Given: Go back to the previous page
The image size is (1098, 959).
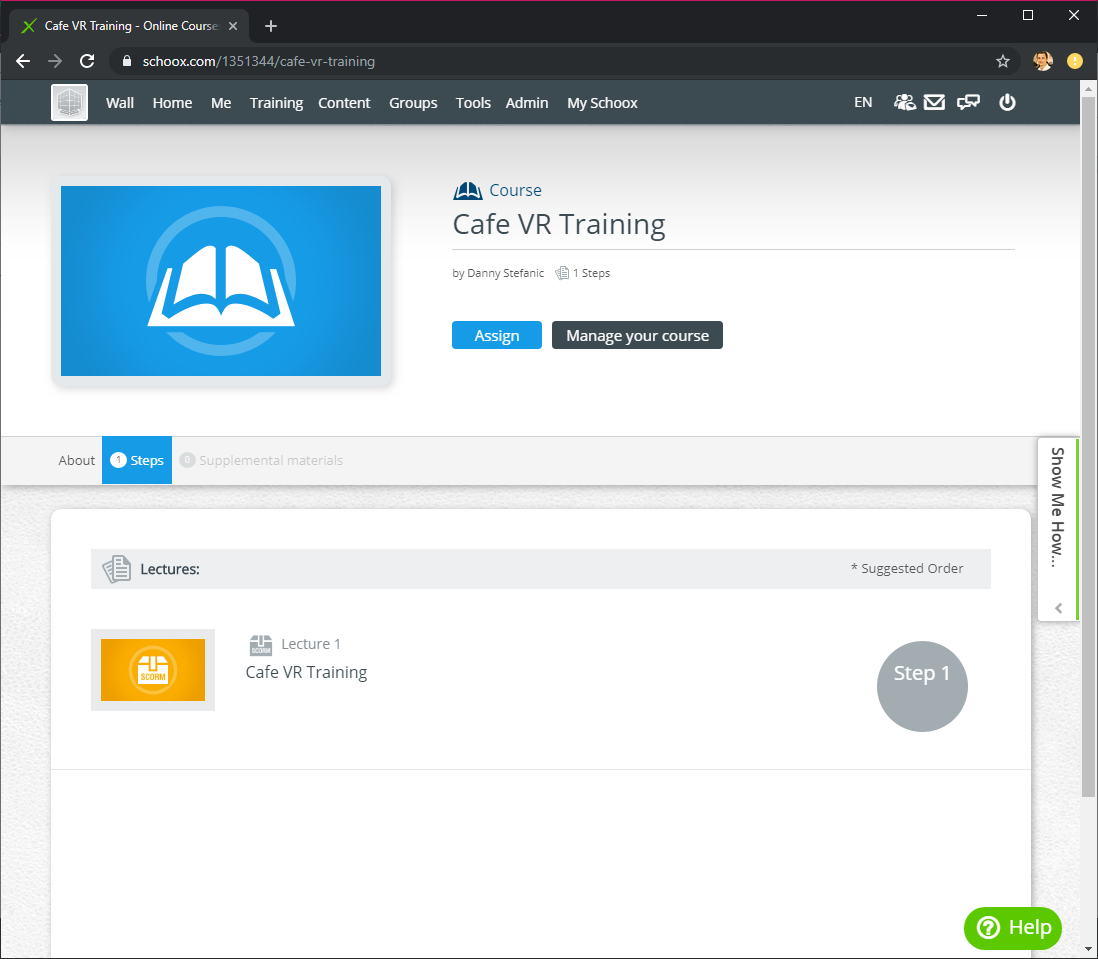Looking at the screenshot, I should (x=23, y=62).
